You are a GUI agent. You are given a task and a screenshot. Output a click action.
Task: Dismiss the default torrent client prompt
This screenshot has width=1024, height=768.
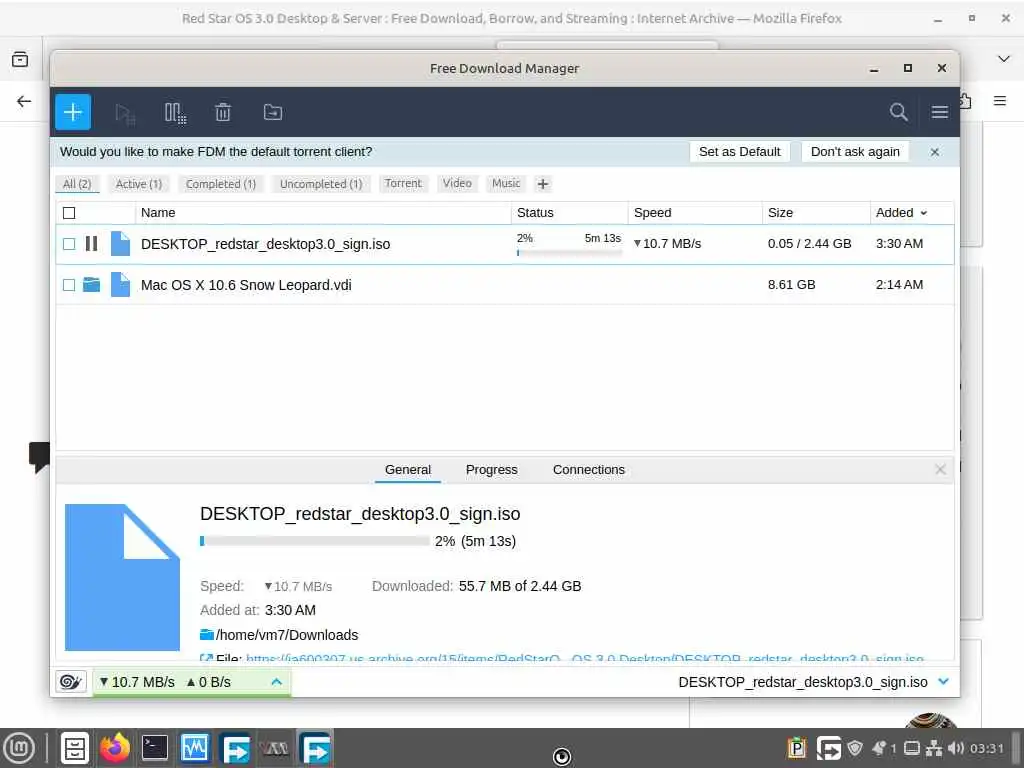(935, 152)
